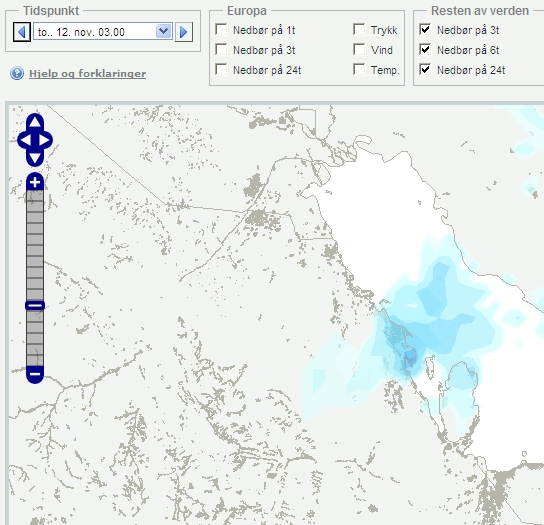Uncheck Resten av verden Nedbør på 6t
544x525 pixels.
tap(425, 49)
